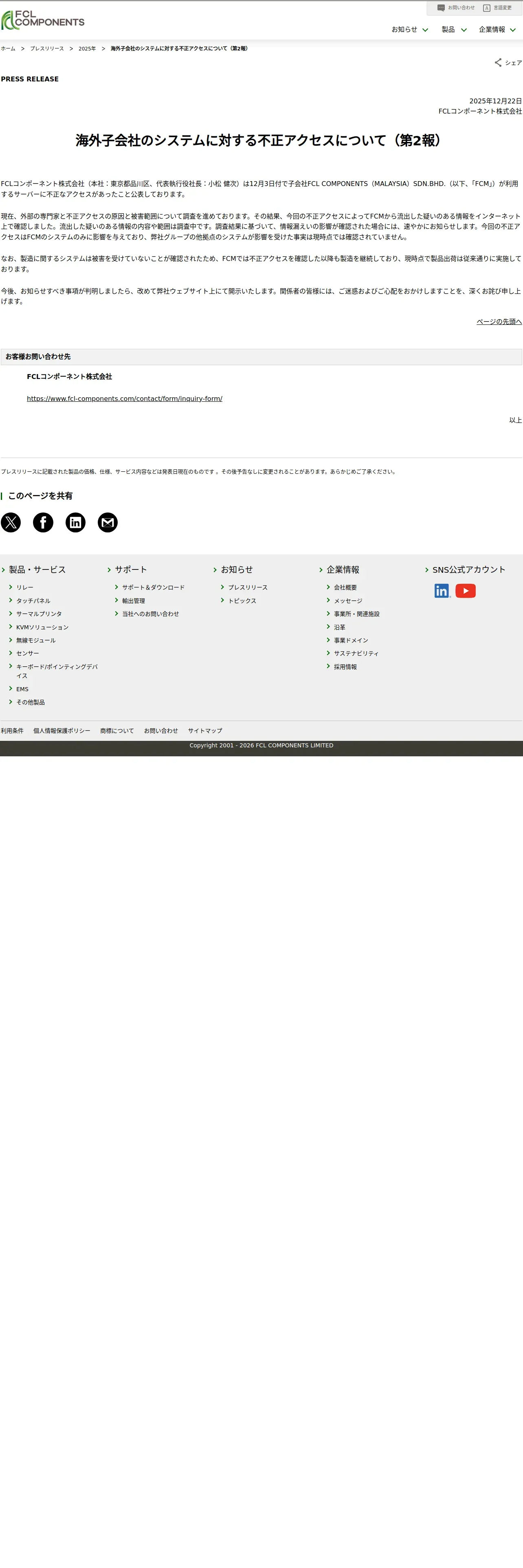Open サポート footer heading
The width and height of the screenshot is (523, 1568).
click(x=131, y=570)
